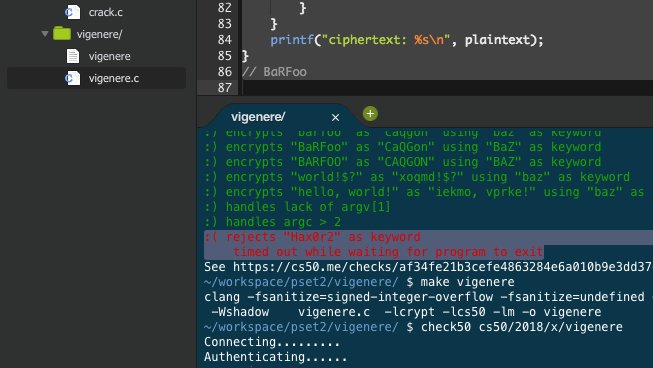This screenshot has width=653, height=368.
Task: Click the vigenere.c C file icon
Action: 73,78
